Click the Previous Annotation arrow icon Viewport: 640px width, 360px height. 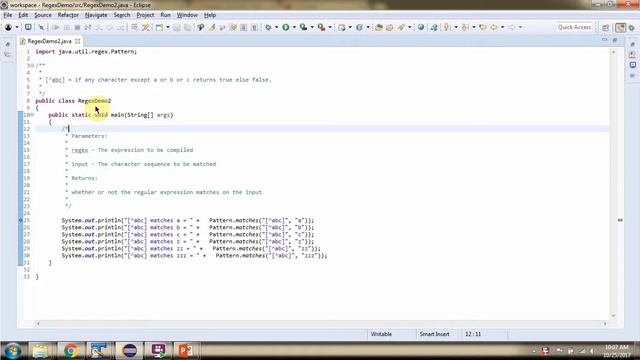464,27
